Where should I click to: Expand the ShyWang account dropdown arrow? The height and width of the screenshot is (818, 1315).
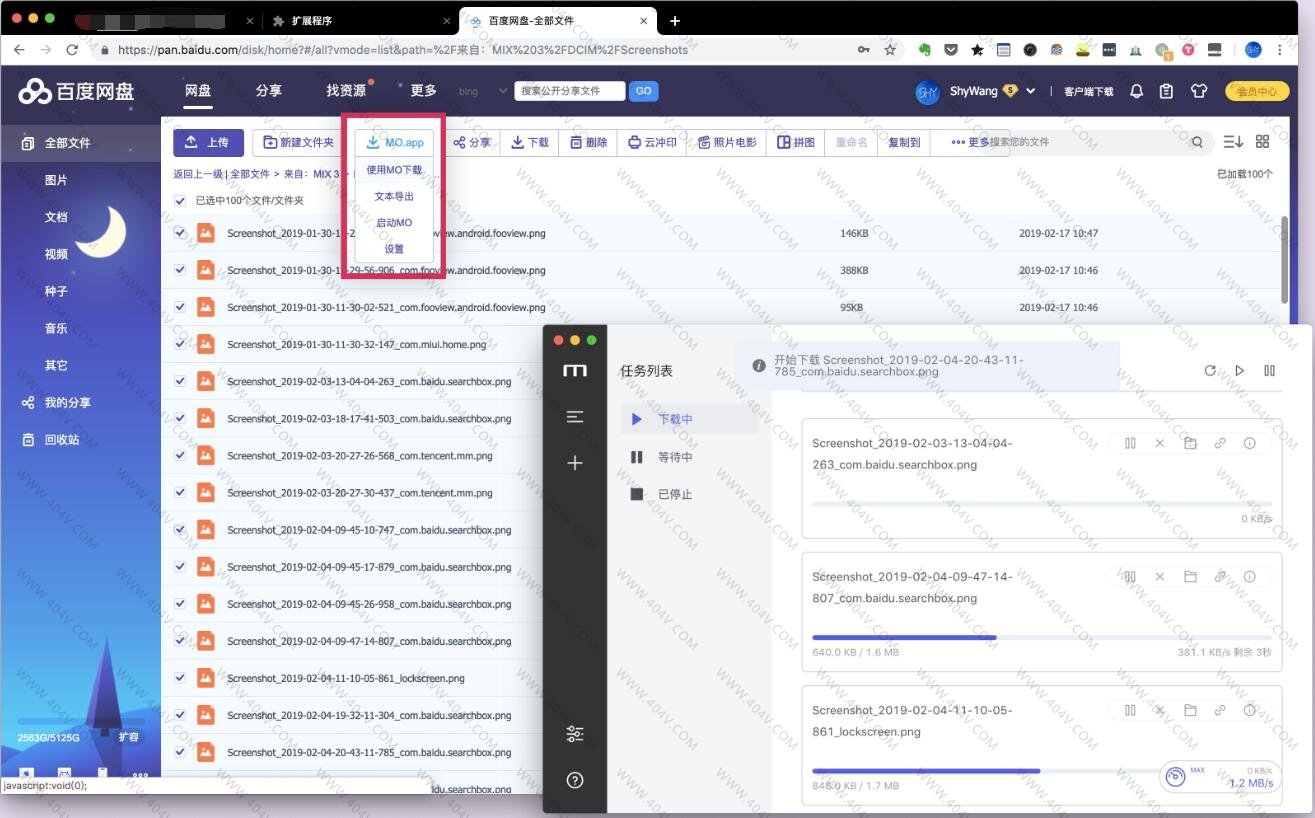click(1031, 91)
